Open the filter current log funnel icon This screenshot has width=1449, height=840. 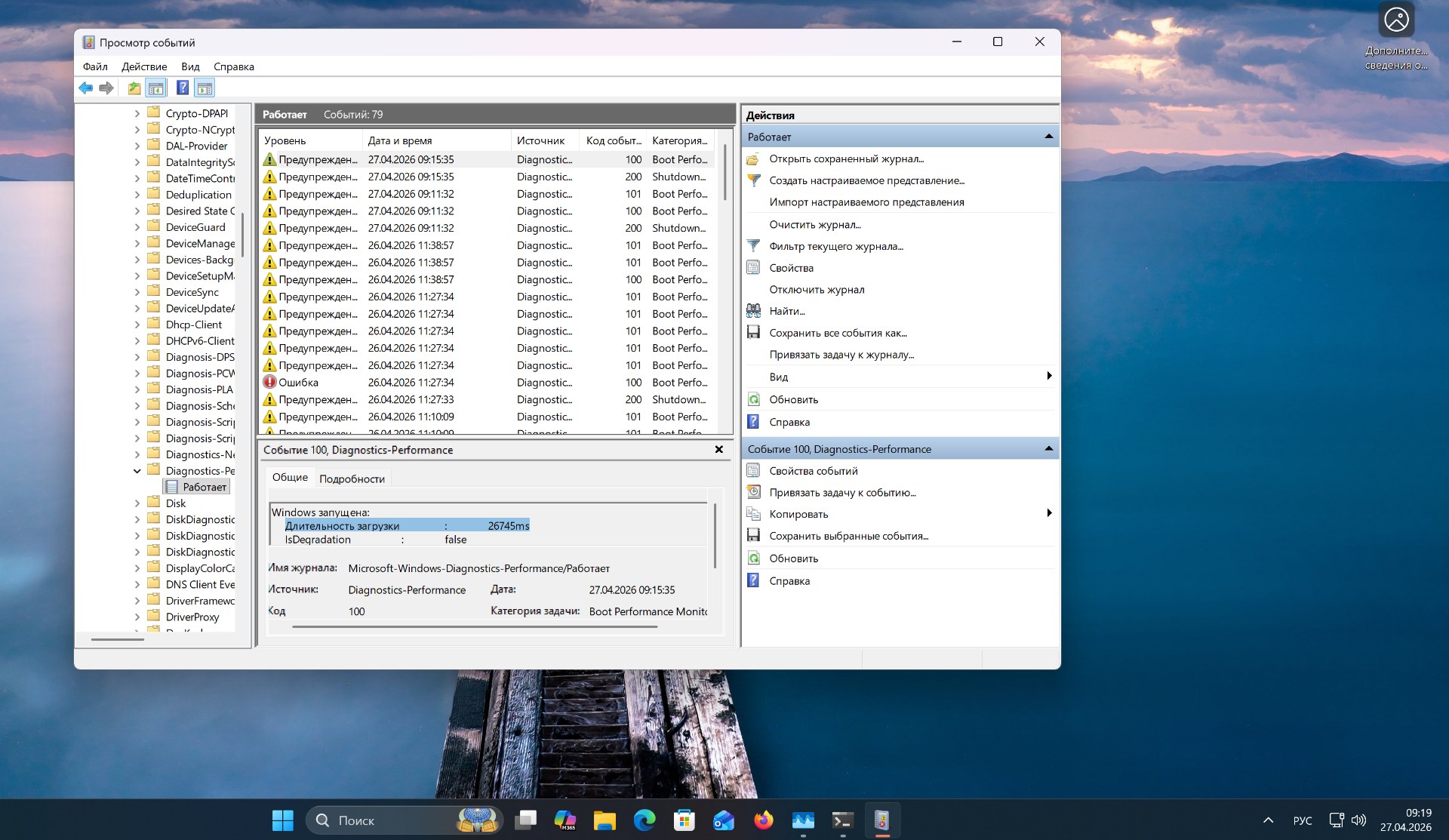pyautogui.click(x=753, y=246)
